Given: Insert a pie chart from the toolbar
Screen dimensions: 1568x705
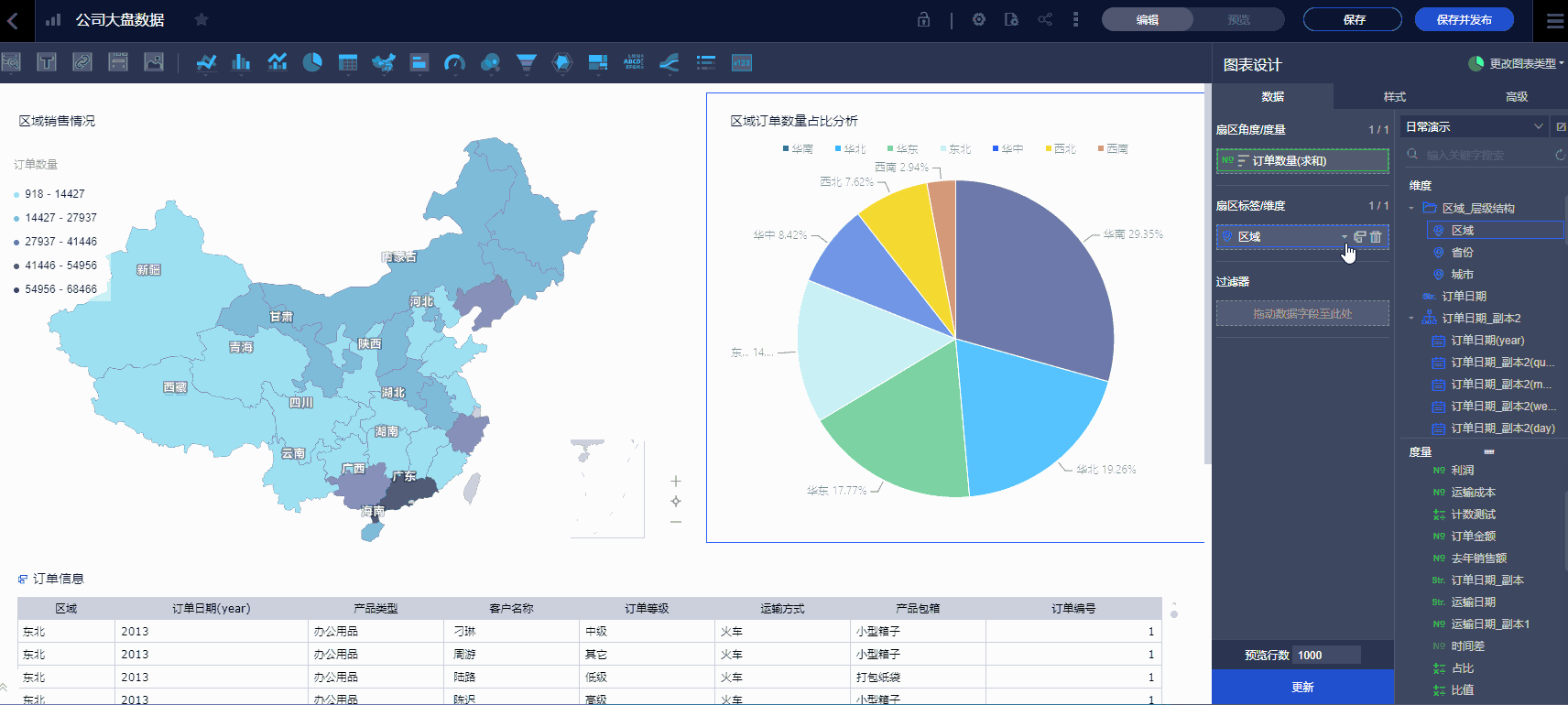Looking at the screenshot, I should (x=312, y=62).
